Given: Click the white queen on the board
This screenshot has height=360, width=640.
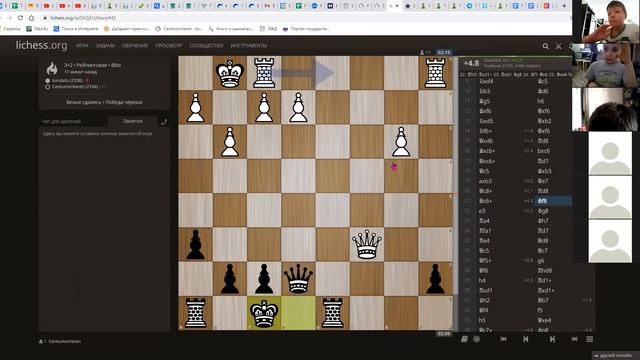Looking at the screenshot, I should pos(367,244).
